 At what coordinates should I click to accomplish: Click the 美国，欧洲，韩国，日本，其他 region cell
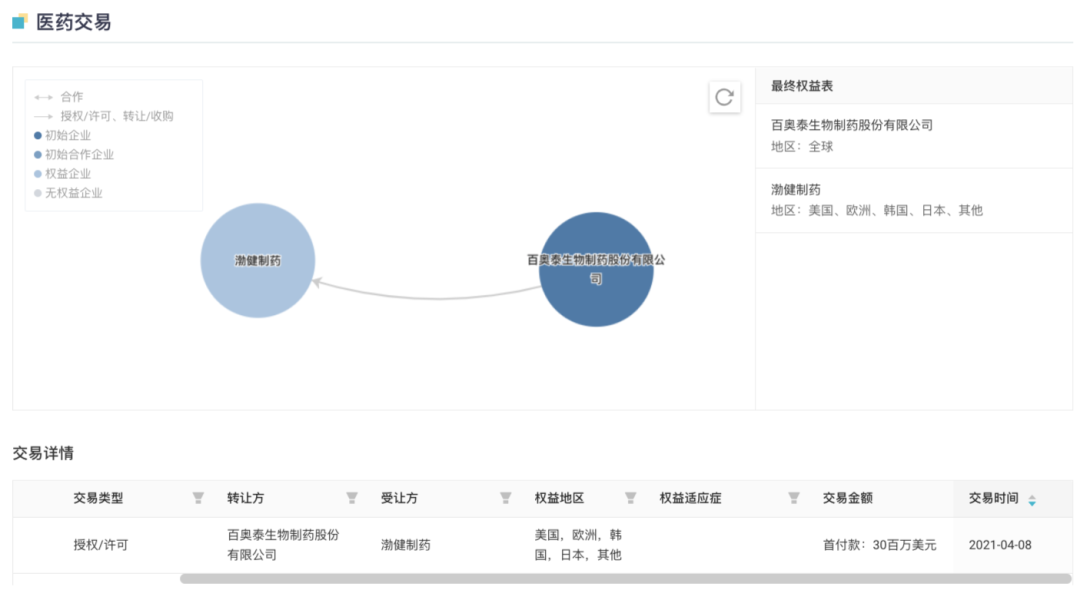click(x=578, y=545)
